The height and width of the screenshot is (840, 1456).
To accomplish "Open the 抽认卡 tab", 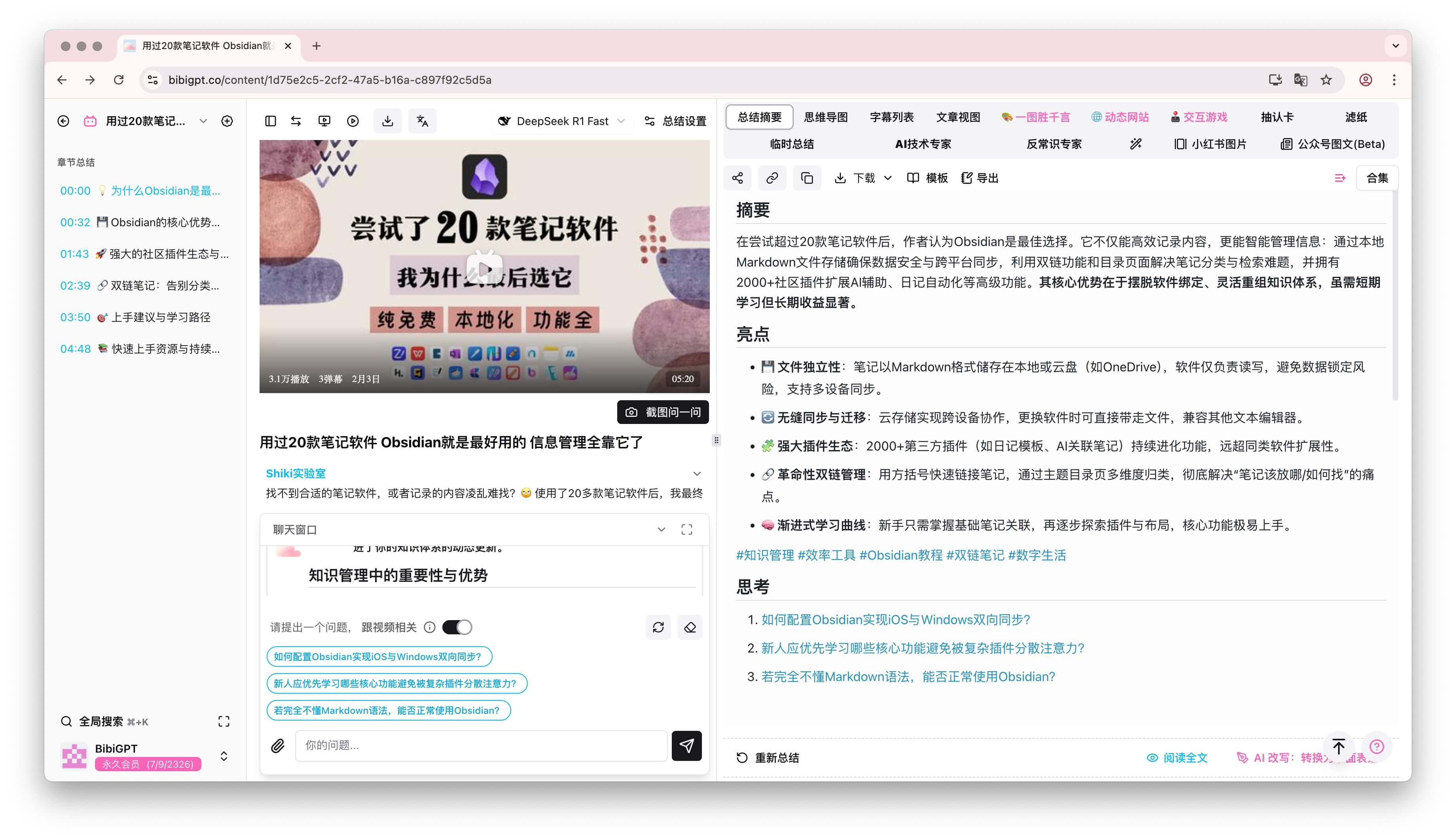I will click(x=1277, y=117).
